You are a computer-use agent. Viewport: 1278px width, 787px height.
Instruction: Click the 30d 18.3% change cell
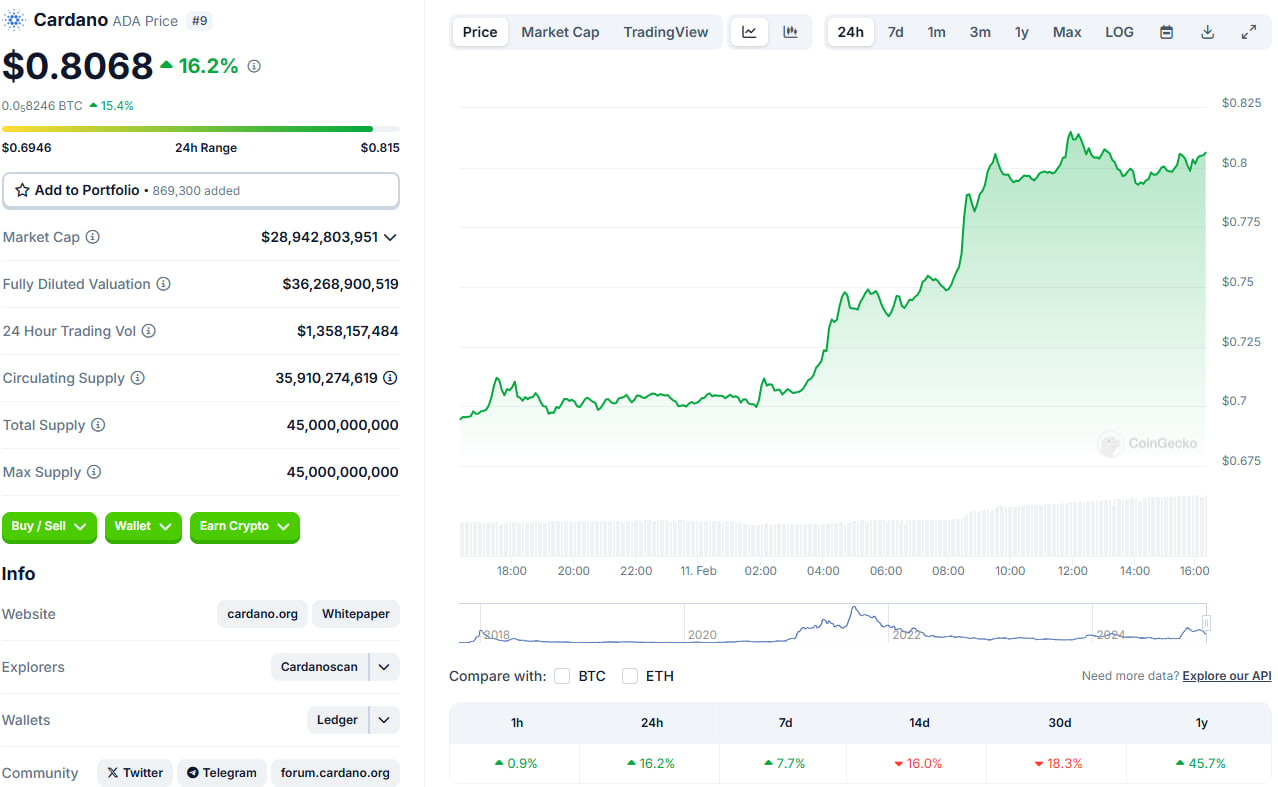(x=1058, y=763)
